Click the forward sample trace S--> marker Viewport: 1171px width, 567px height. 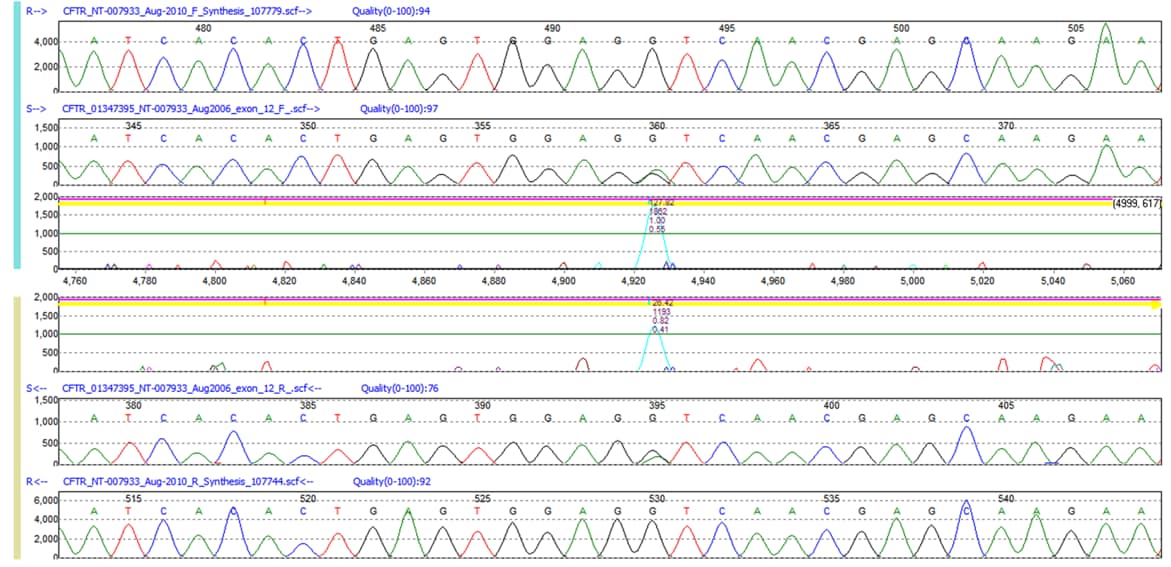pyautogui.click(x=31, y=108)
